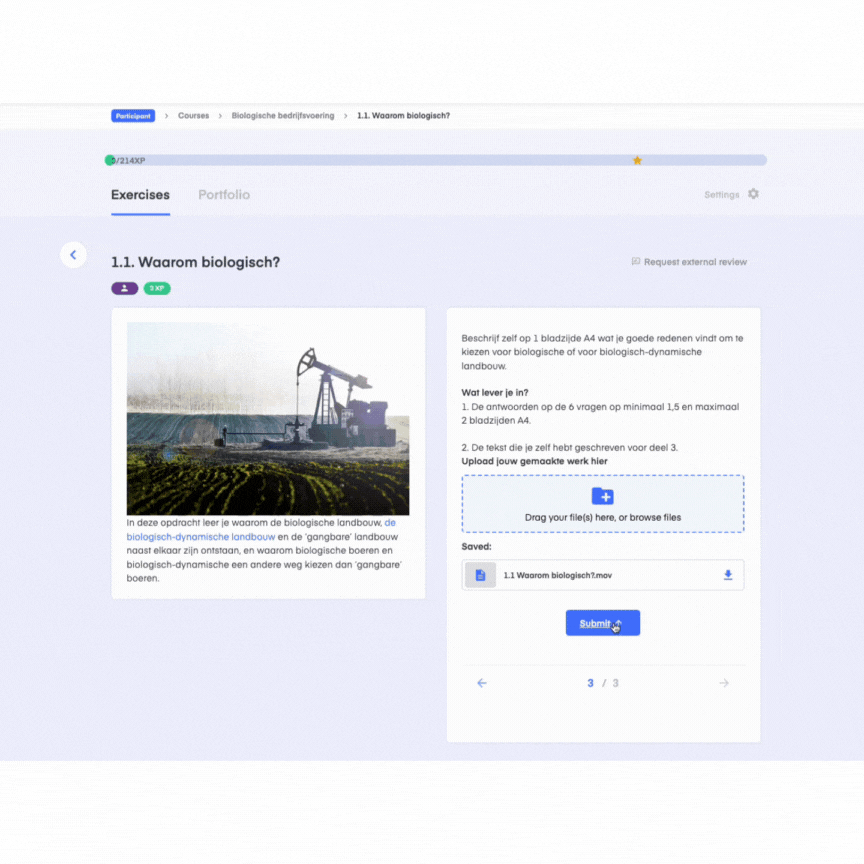
Task: Click the Participant breadcrumb badge
Action: tap(133, 116)
